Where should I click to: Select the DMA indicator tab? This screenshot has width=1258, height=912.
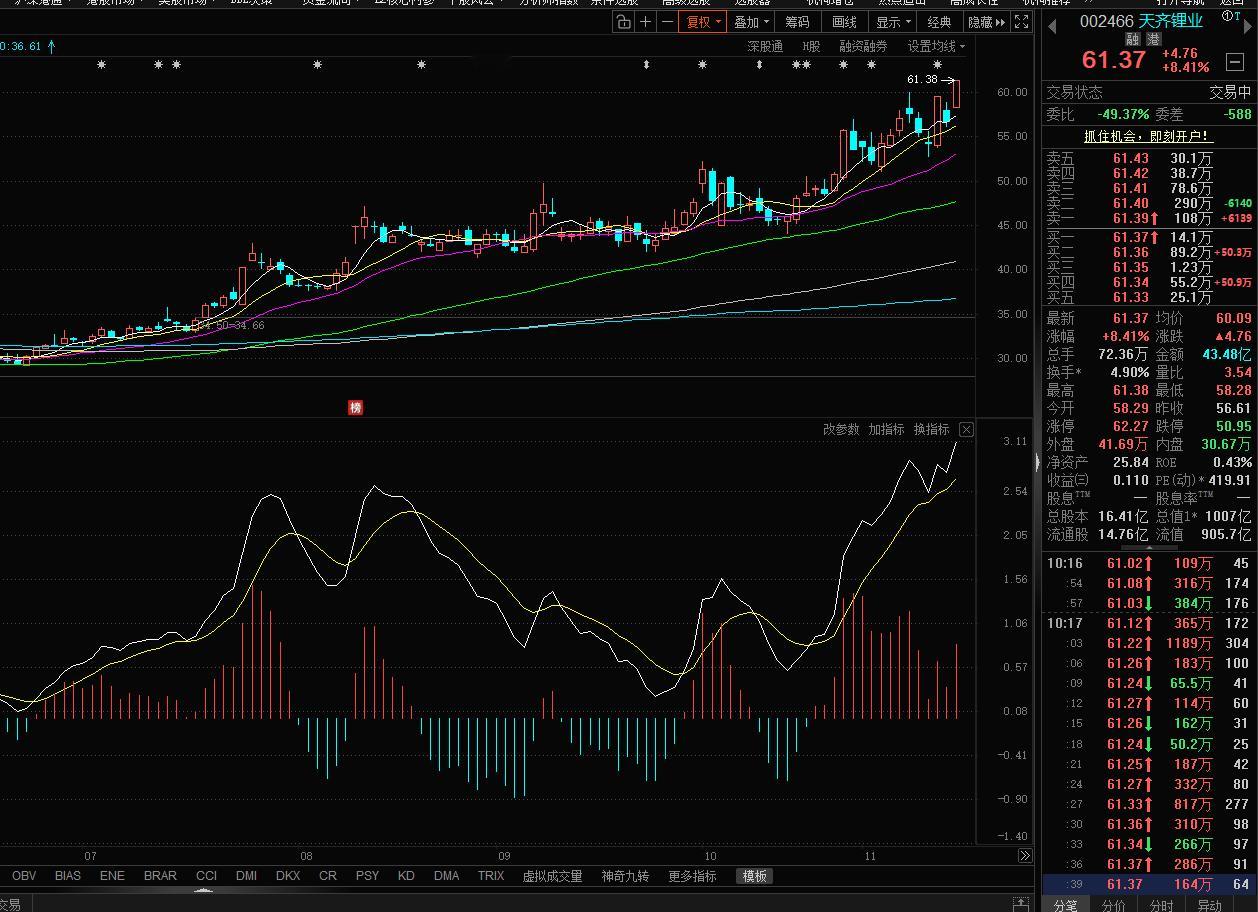tap(446, 876)
